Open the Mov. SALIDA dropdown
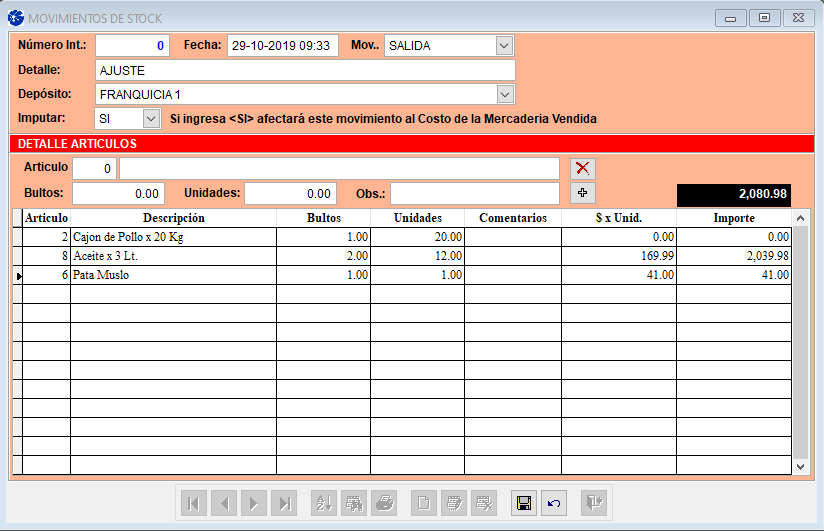824x531 pixels. (x=504, y=46)
